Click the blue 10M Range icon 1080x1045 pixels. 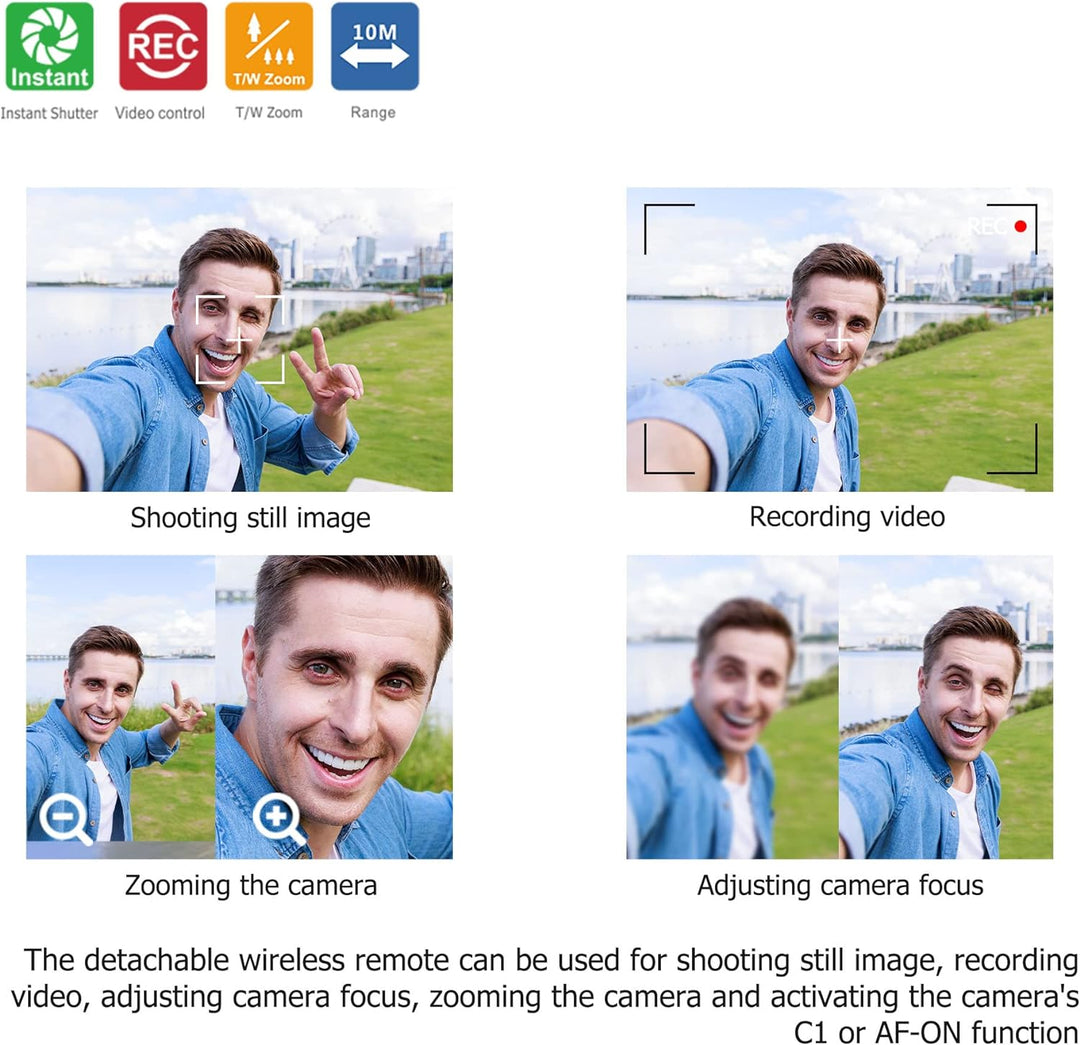point(374,47)
